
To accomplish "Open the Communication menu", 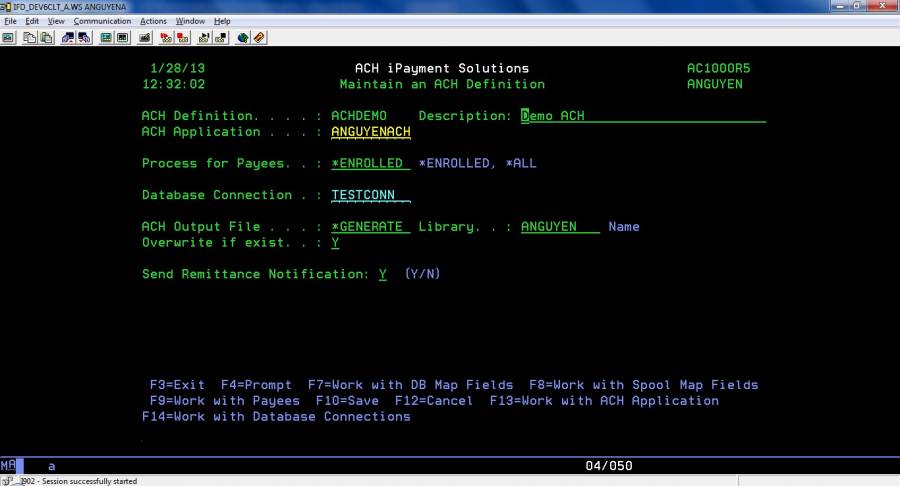I will 101,21.
